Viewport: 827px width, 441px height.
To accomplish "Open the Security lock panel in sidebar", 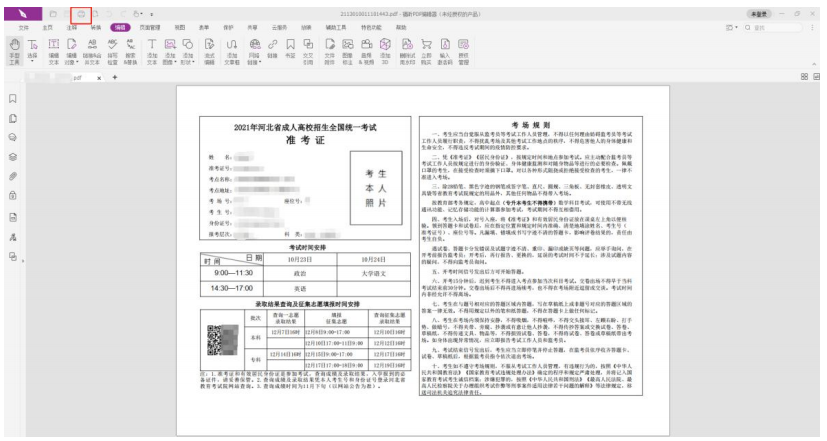I will point(13,196).
